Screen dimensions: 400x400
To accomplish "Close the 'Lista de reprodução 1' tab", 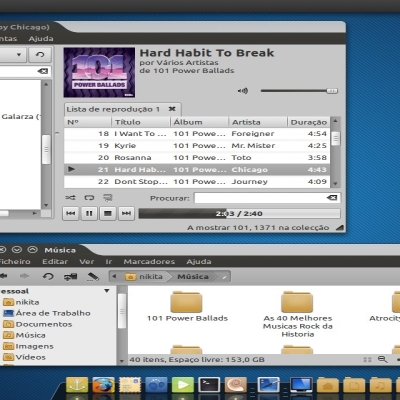I will [172, 109].
